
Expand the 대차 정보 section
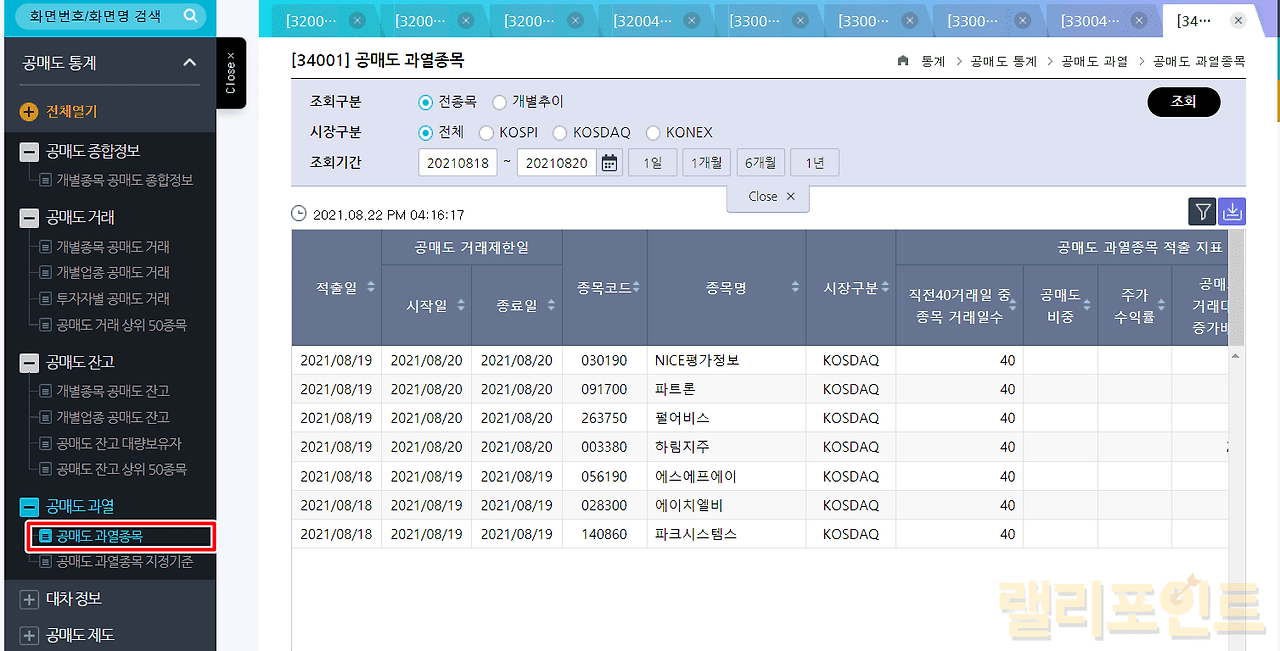pos(30,599)
